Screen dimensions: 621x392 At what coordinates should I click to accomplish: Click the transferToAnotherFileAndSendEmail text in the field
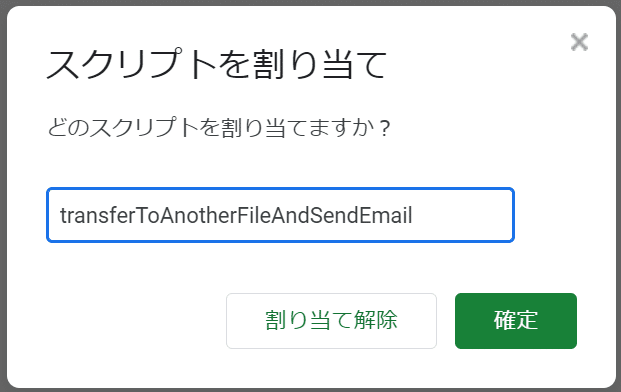click(236, 215)
